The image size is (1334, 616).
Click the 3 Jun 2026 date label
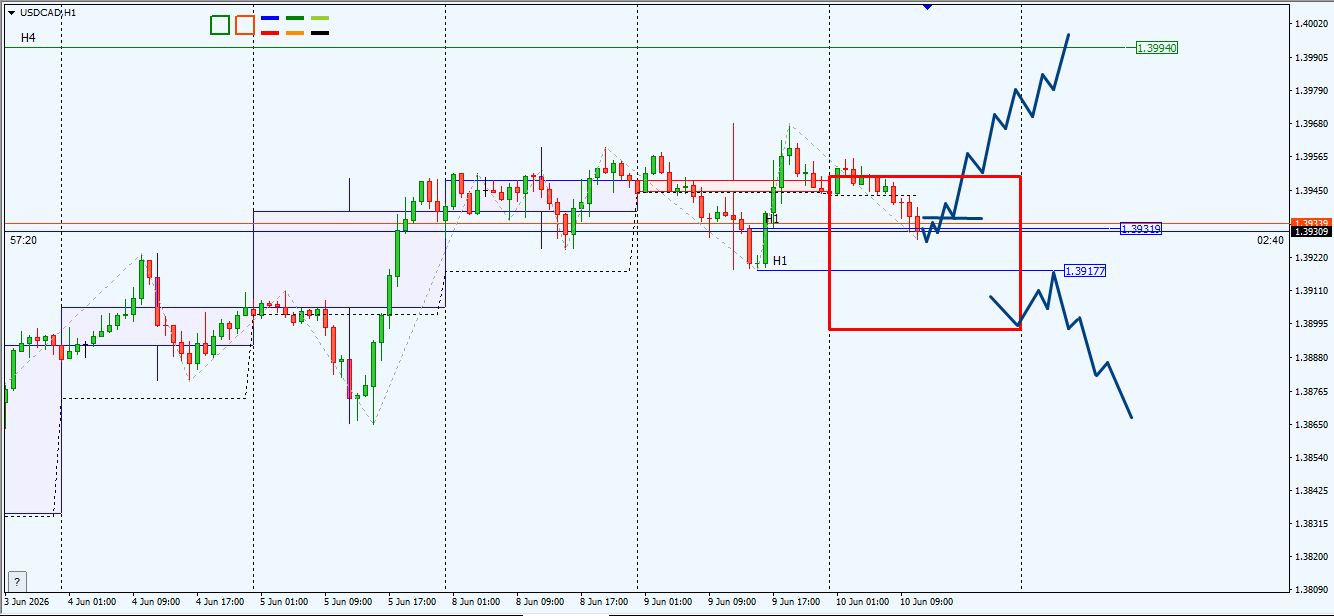[27, 602]
